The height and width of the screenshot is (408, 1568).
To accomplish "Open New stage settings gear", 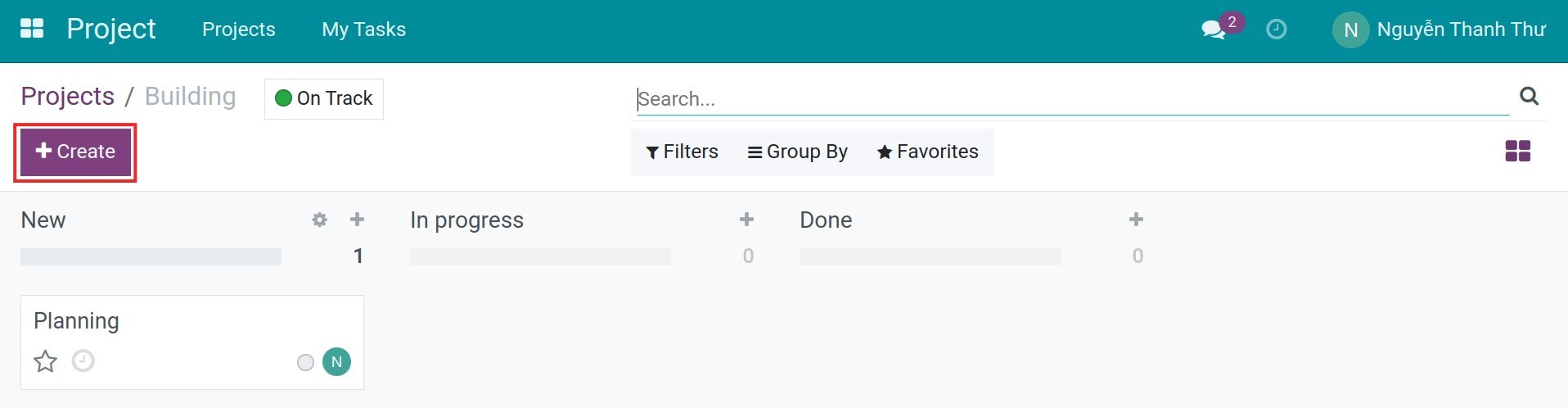I will click(x=319, y=220).
